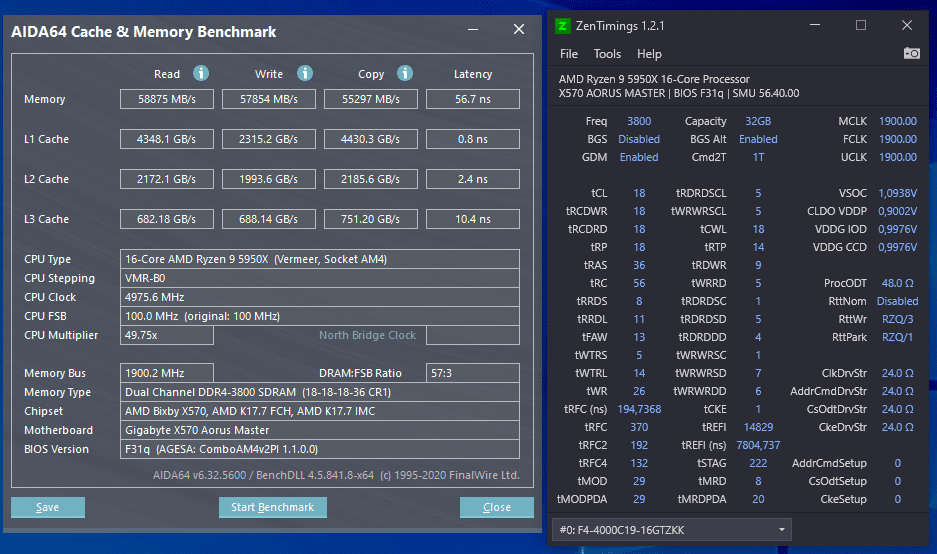This screenshot has height=554, width=937.
Task: Click the CLDO VDDP 0,9002V value
Action: click(x=898, y=211)
